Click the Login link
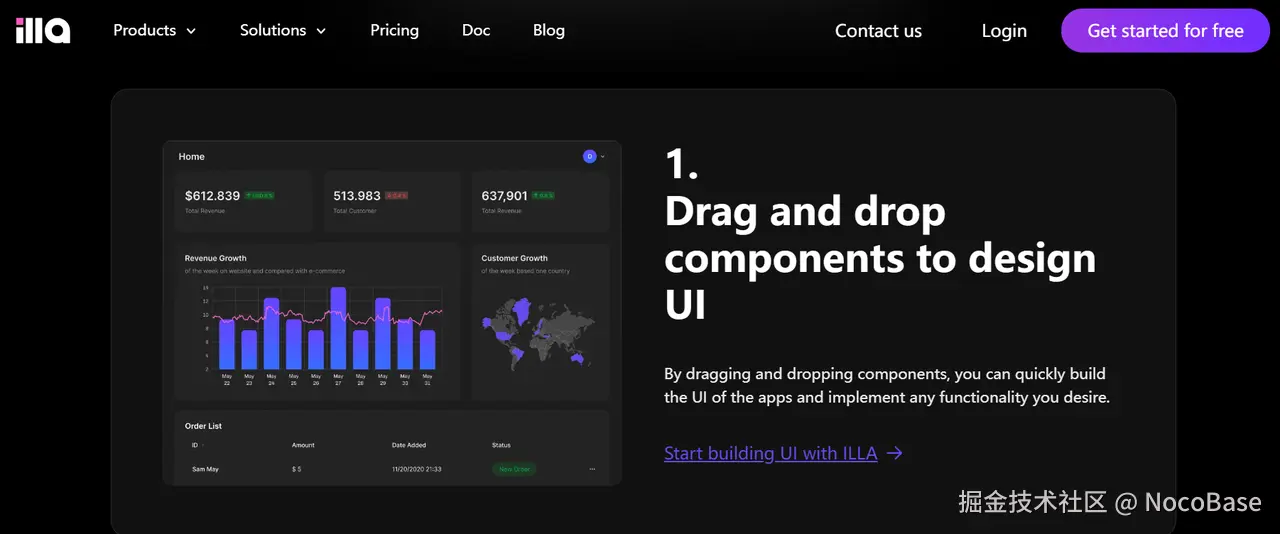Image resolution: width=1280 pixels, height=534 pixels. (1004, 31)
